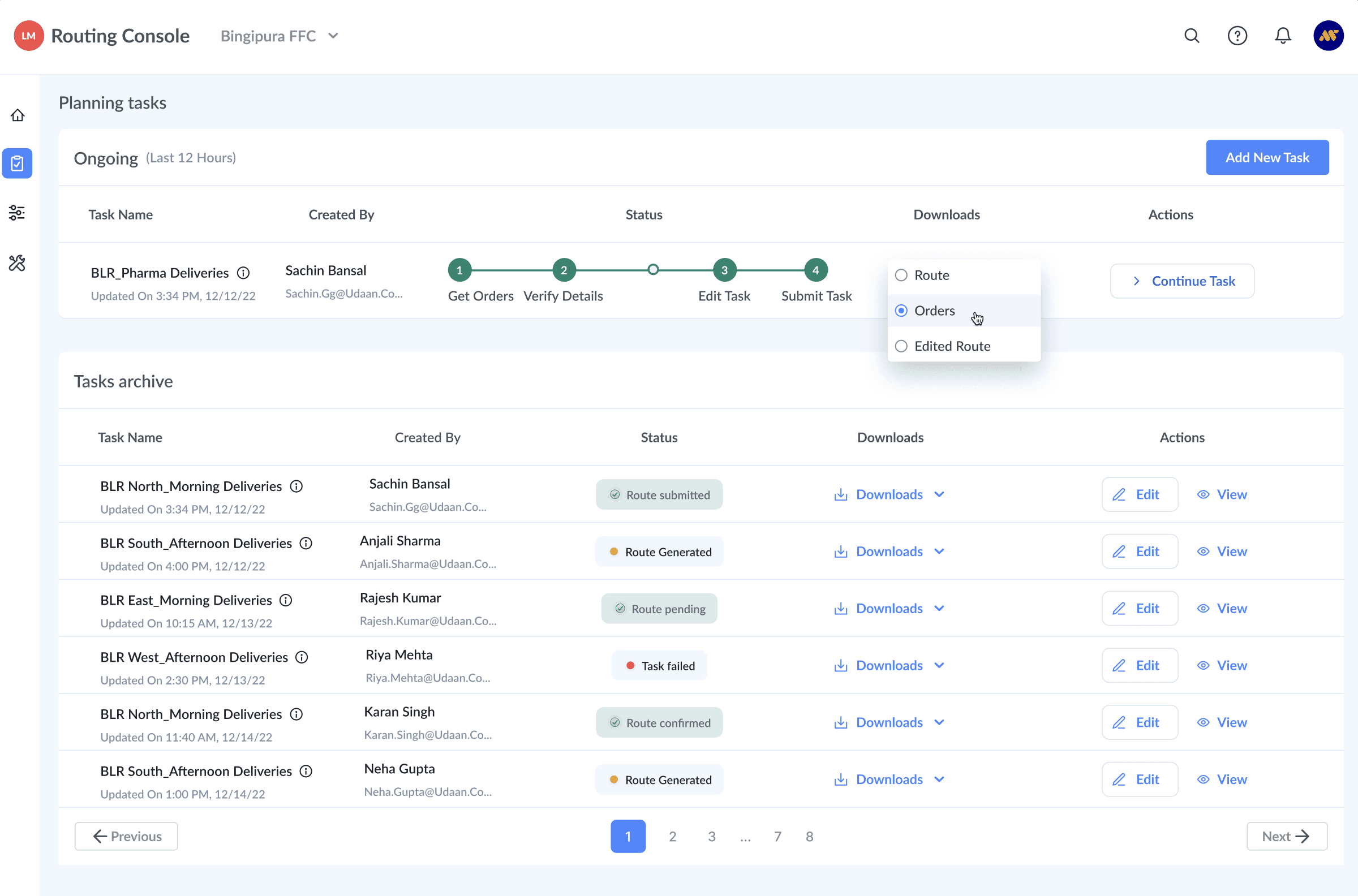This screenshot has height=896, width=1358.
Task: Open the tools icon in sidebar
Action: tap(17, 263)
